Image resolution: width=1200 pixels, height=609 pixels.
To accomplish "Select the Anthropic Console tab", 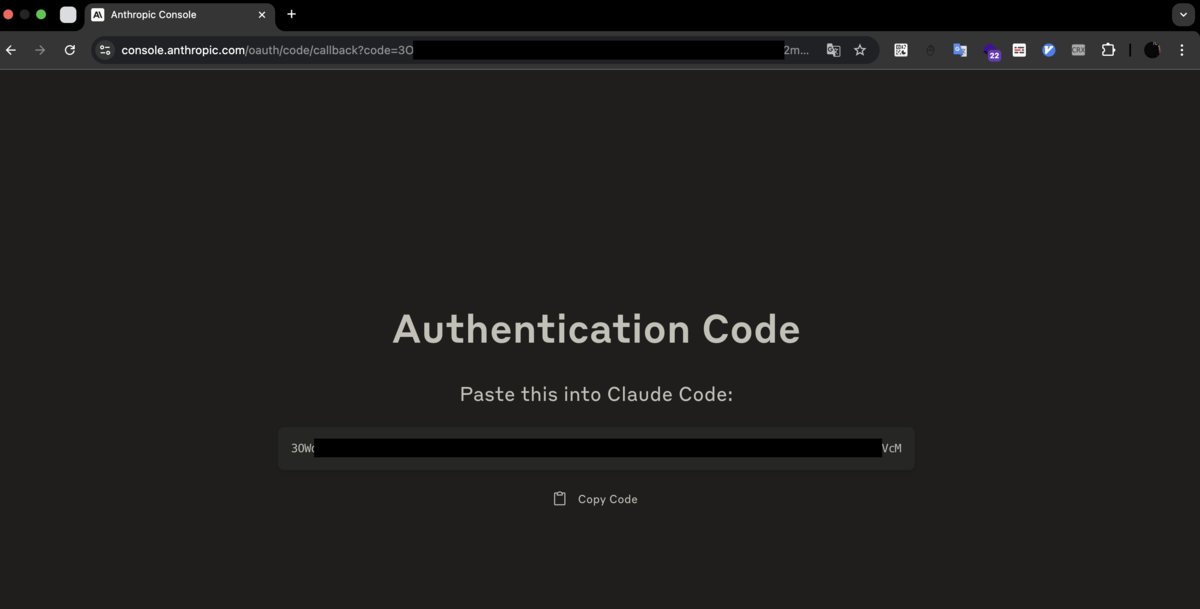I will 180,15.
